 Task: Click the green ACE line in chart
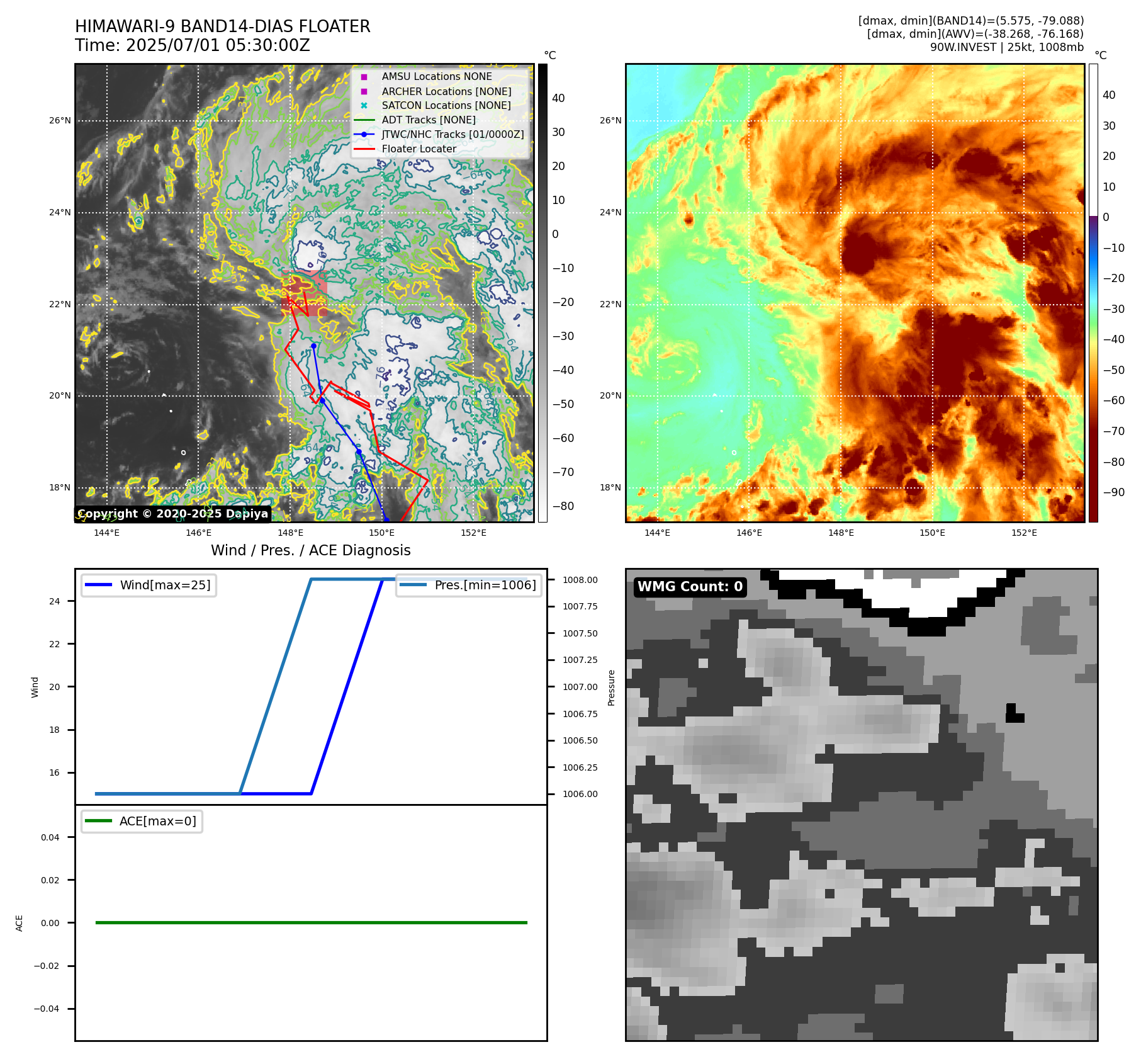pos(311,923)
